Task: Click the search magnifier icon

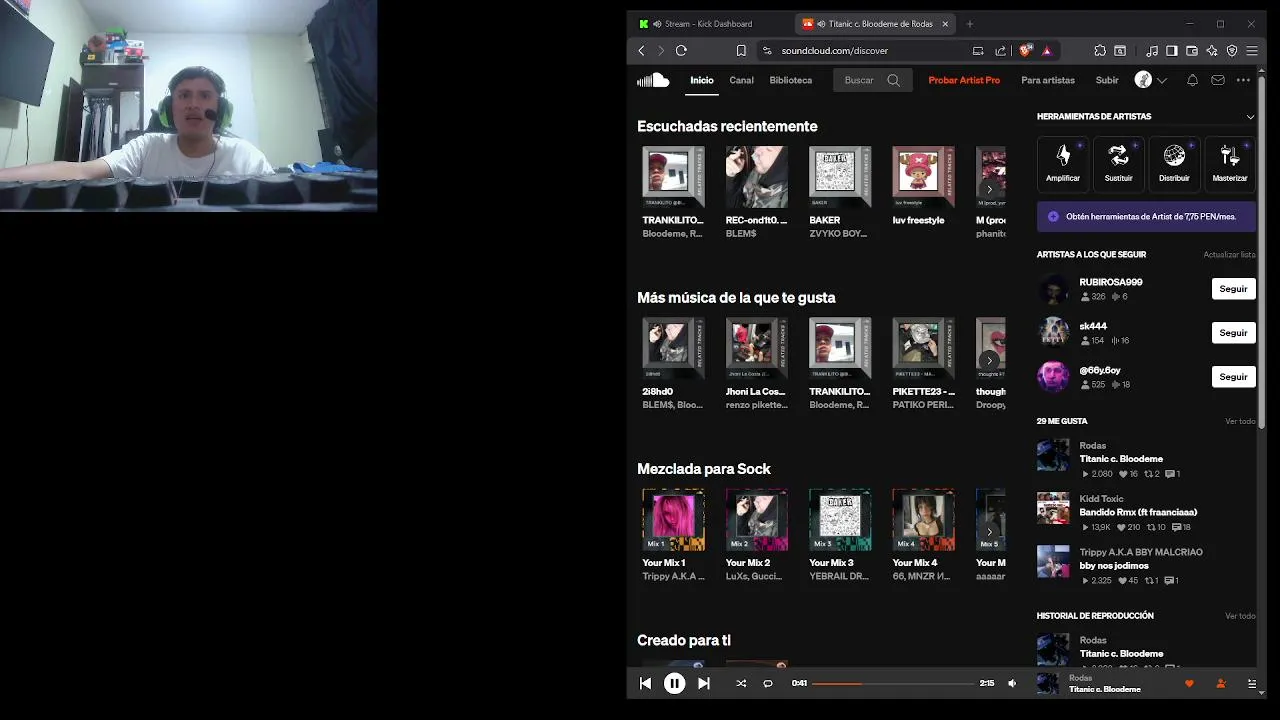Action: coord(893,80)
